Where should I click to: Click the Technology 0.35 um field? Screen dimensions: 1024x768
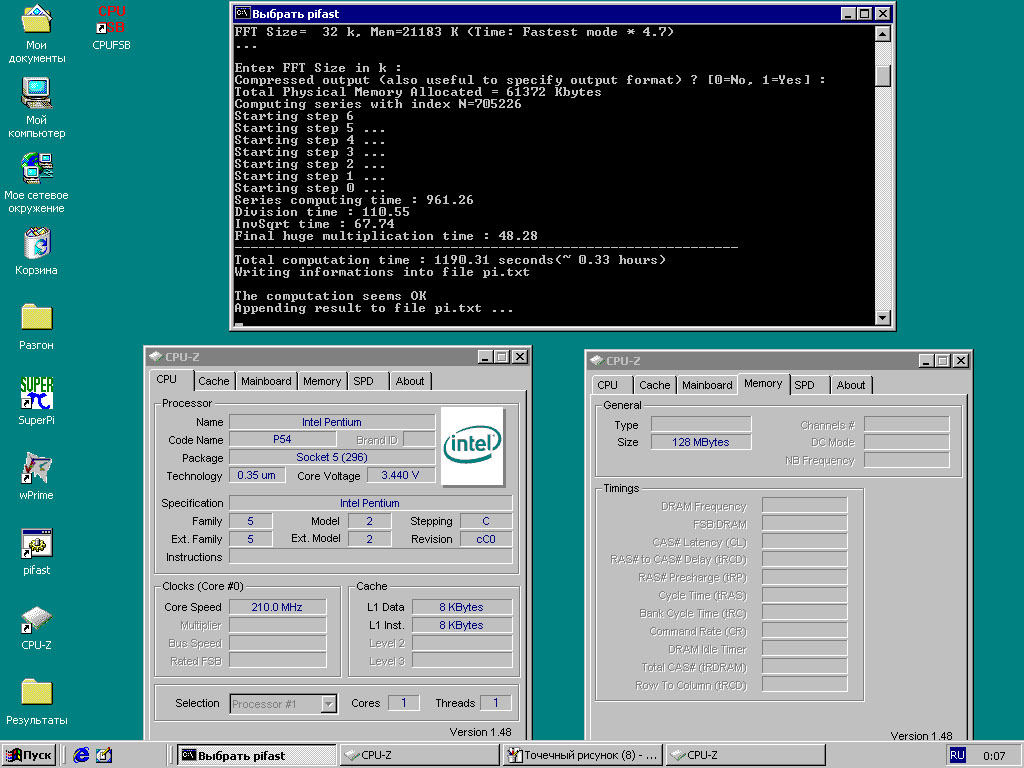257,475
